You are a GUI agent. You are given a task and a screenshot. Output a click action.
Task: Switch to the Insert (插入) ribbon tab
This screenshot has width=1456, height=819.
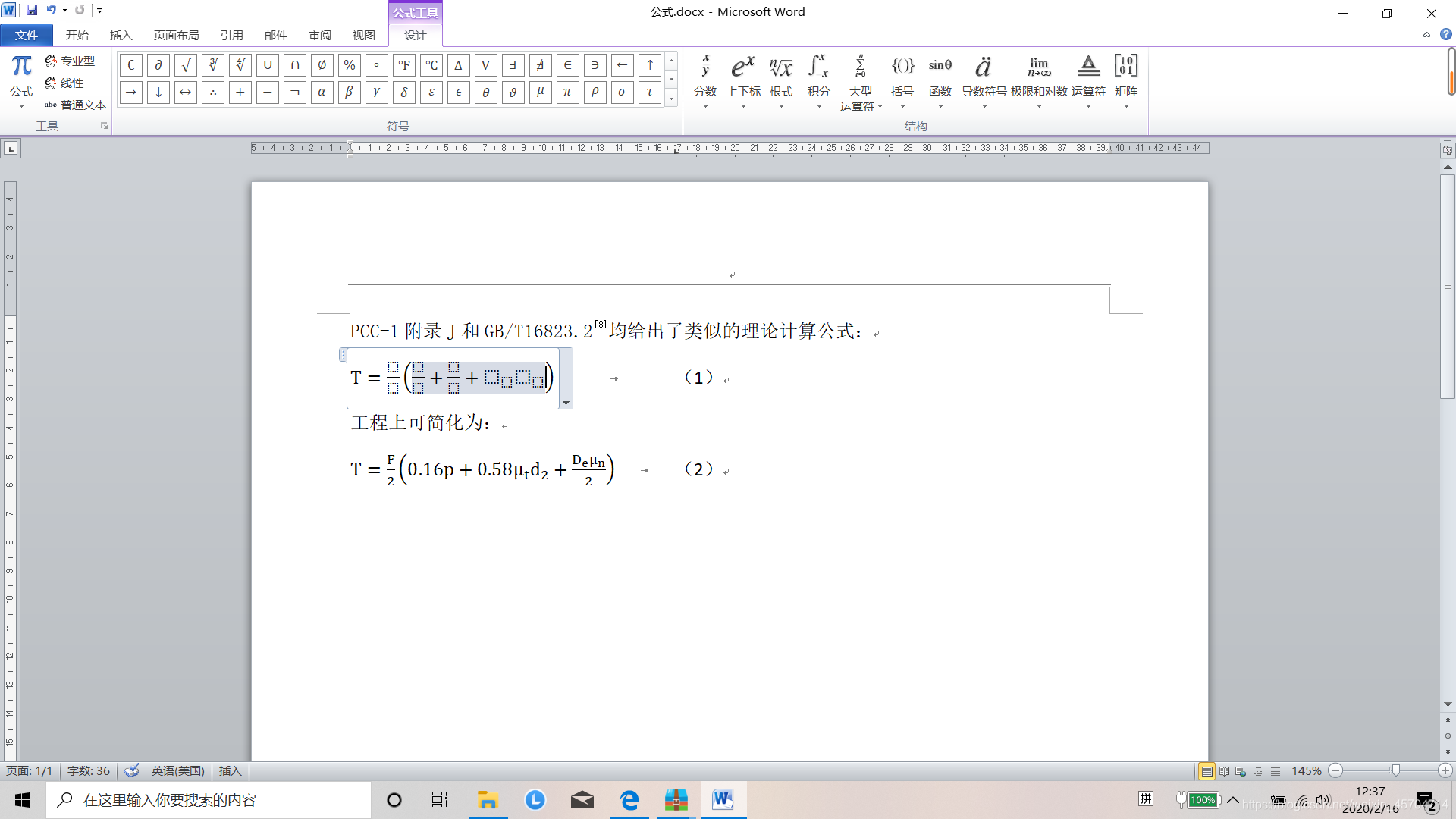click(121, 35)
